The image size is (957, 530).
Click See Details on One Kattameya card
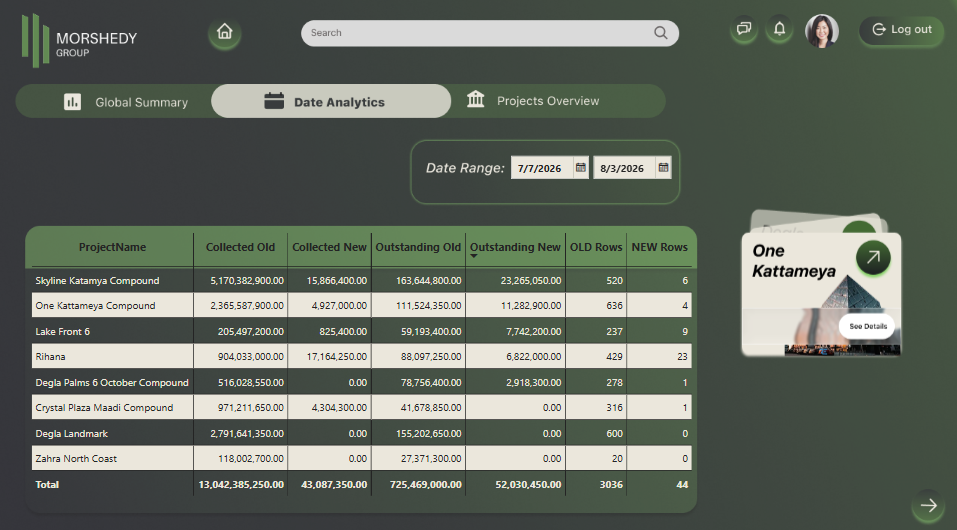click(x=867, y=326)
